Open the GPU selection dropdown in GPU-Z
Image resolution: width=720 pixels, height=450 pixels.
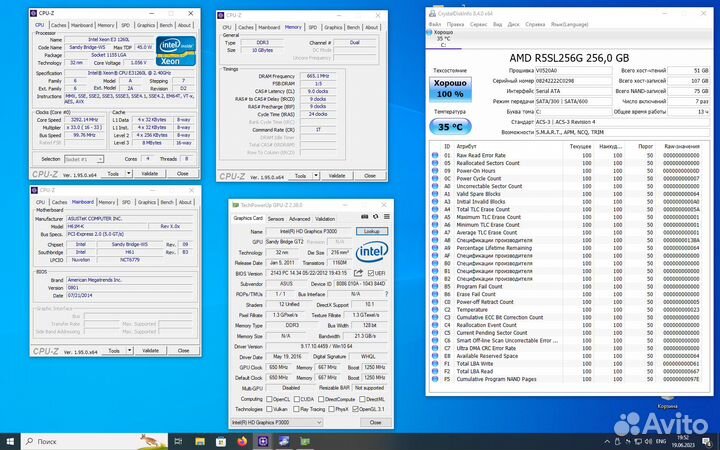point(276,422)
